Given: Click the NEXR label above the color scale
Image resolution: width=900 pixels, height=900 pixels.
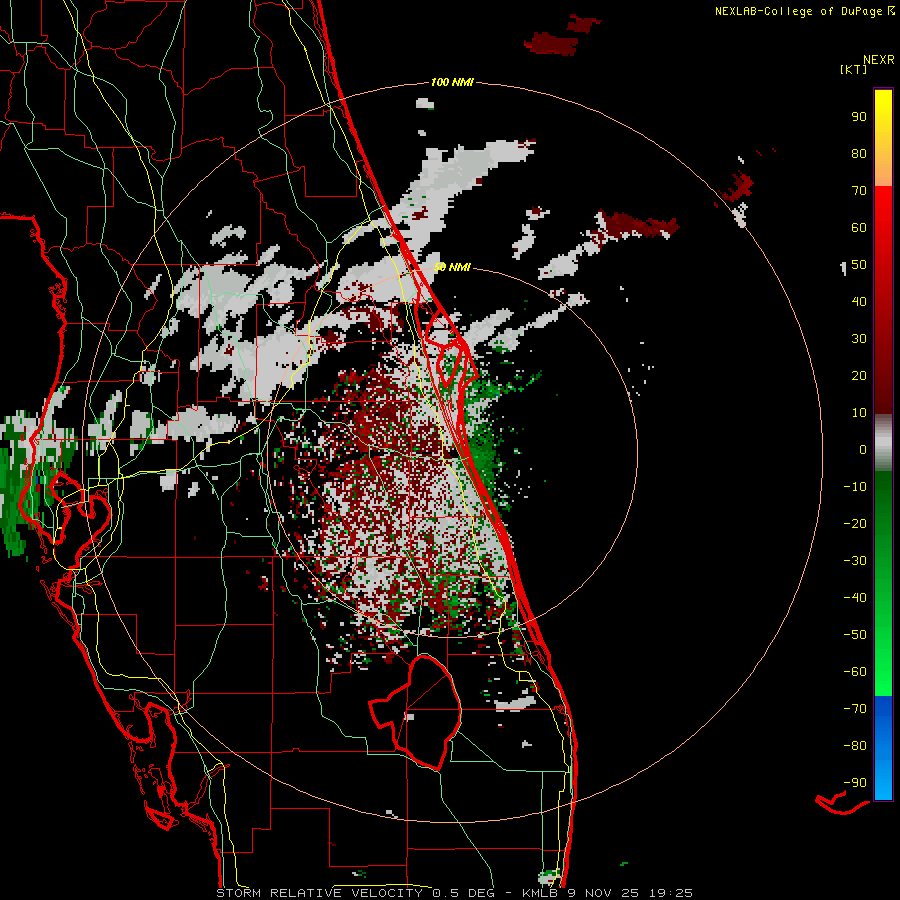Looking at the screenshot, I should (879, 60).
